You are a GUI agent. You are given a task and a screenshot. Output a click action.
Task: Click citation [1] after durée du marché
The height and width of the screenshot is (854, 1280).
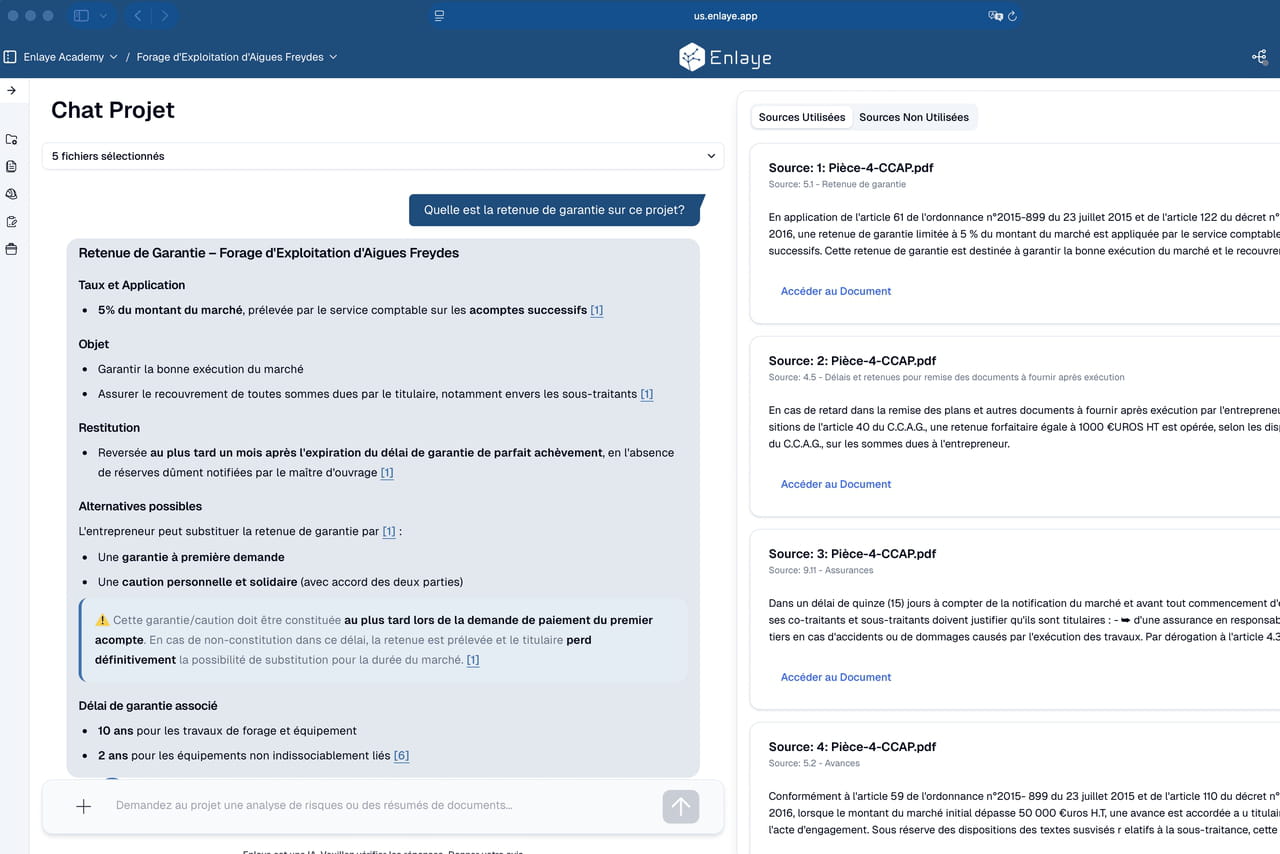[x=473, y=660]
